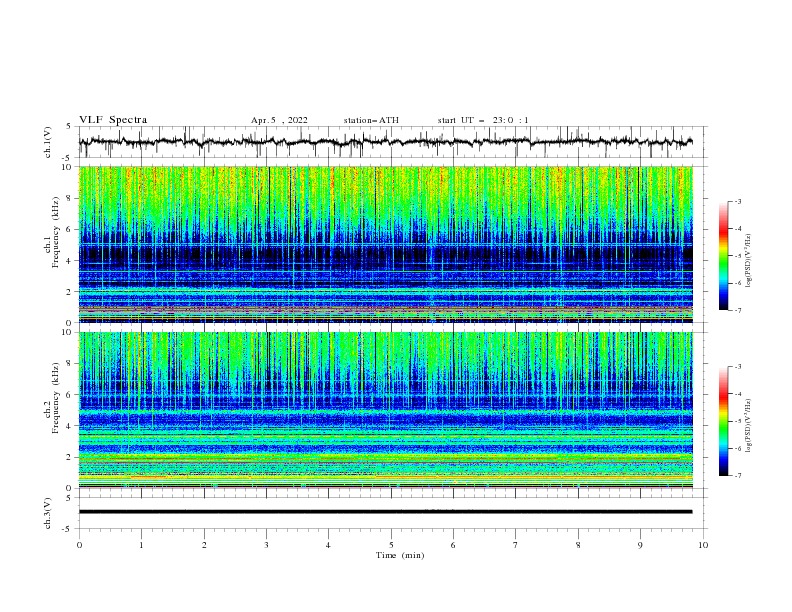Click the lower color scale bar
Screen dimensions: 792x612
(723, 421)
